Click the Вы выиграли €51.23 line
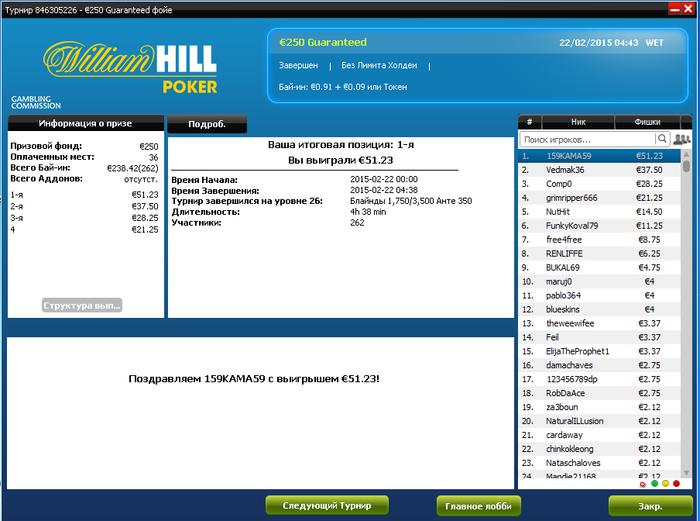The width and height of the screenshot is (700, 521). (340, 160)
